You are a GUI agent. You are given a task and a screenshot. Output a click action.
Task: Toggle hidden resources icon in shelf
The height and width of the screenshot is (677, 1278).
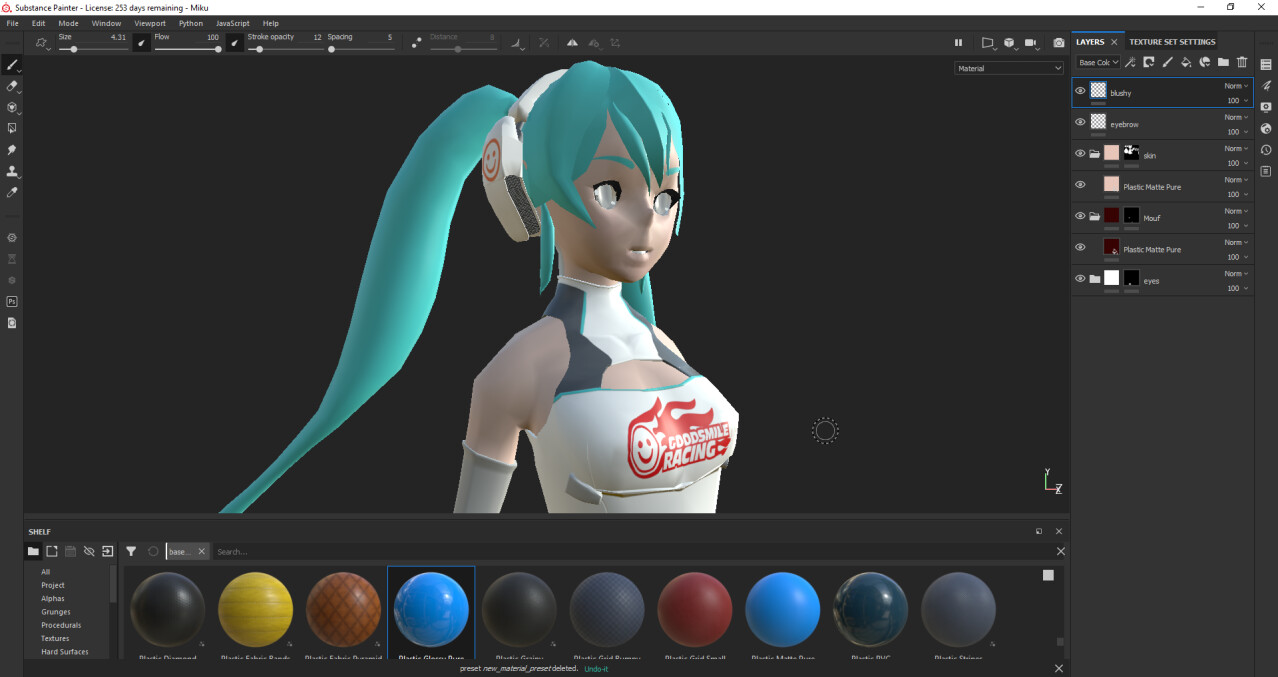89,551
